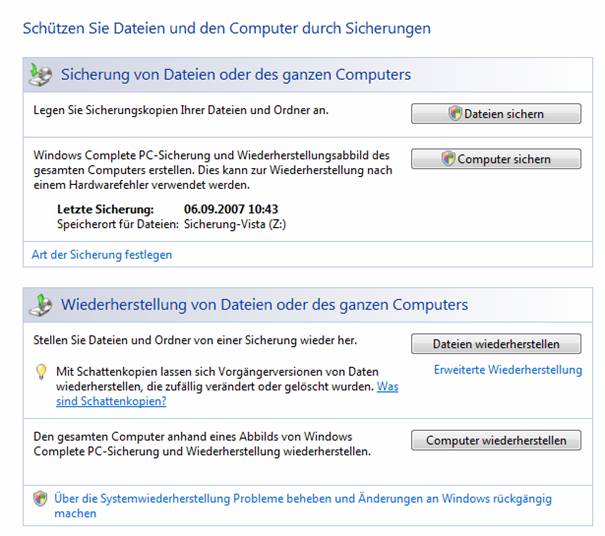Click the shield icon on Dateien sichern
The height and width of the screenshot is (536, 605).
click(455, 113)
